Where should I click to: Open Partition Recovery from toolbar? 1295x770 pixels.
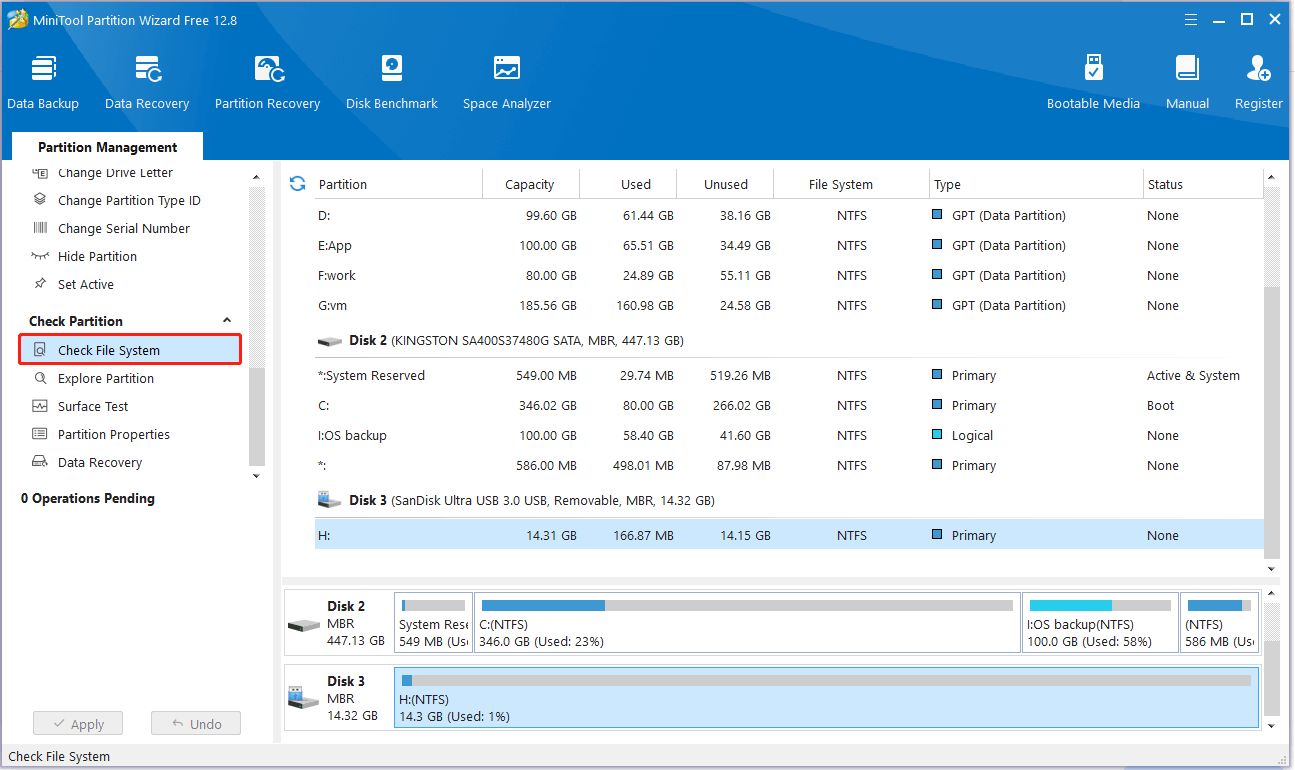click(x=267, y=82)
